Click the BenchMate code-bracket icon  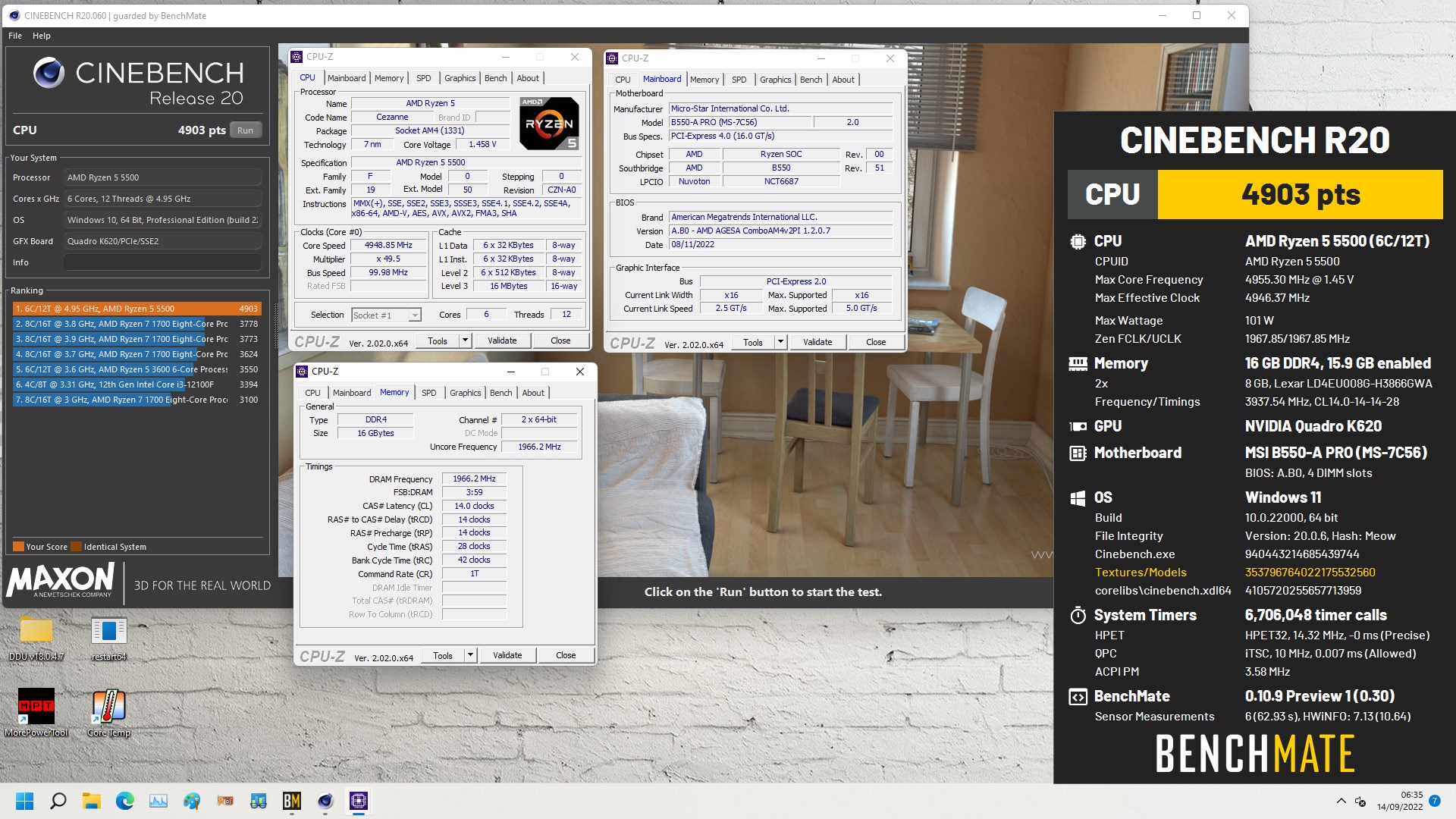pos(1078,697)
